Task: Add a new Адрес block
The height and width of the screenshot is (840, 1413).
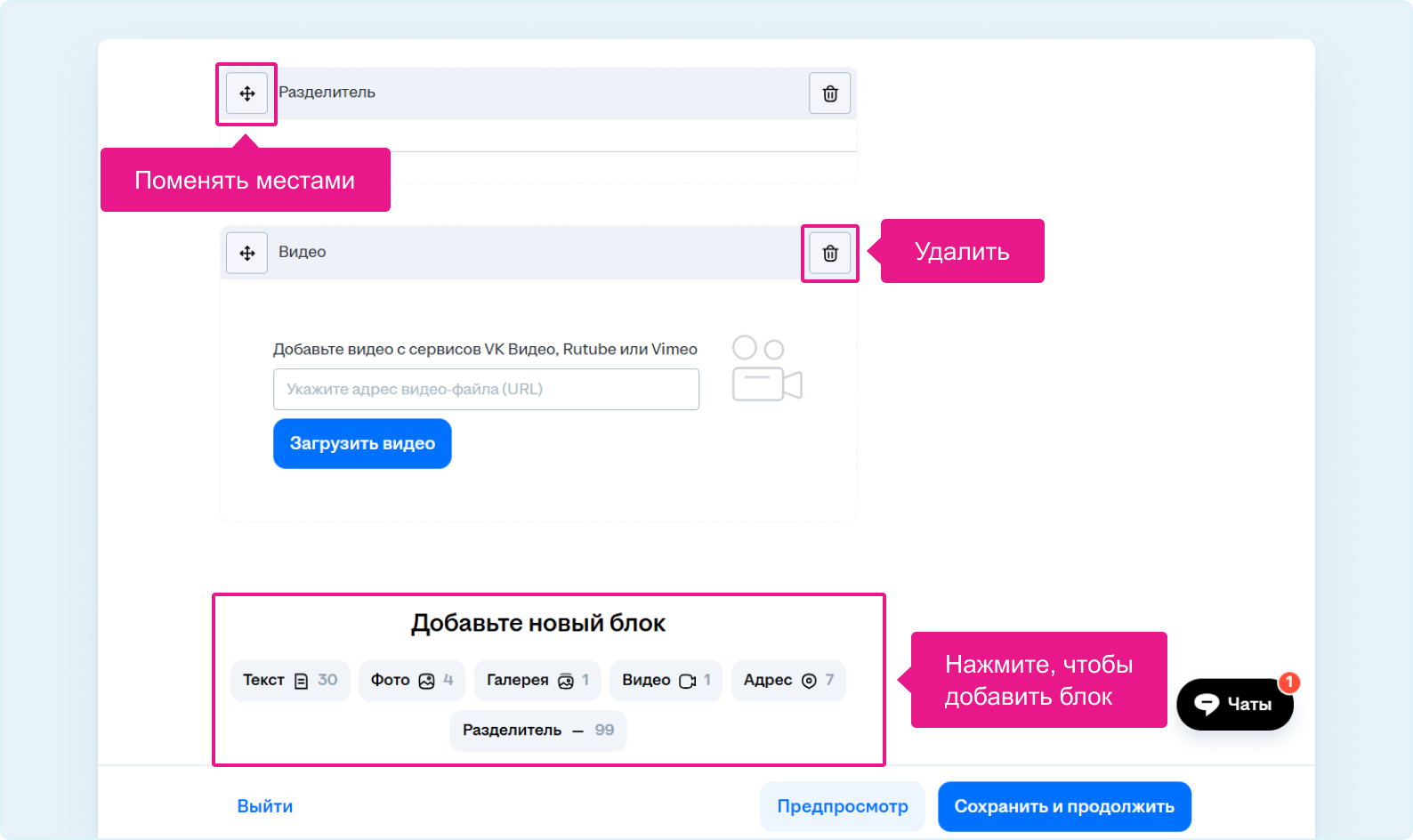Action: tap(787, 681)
